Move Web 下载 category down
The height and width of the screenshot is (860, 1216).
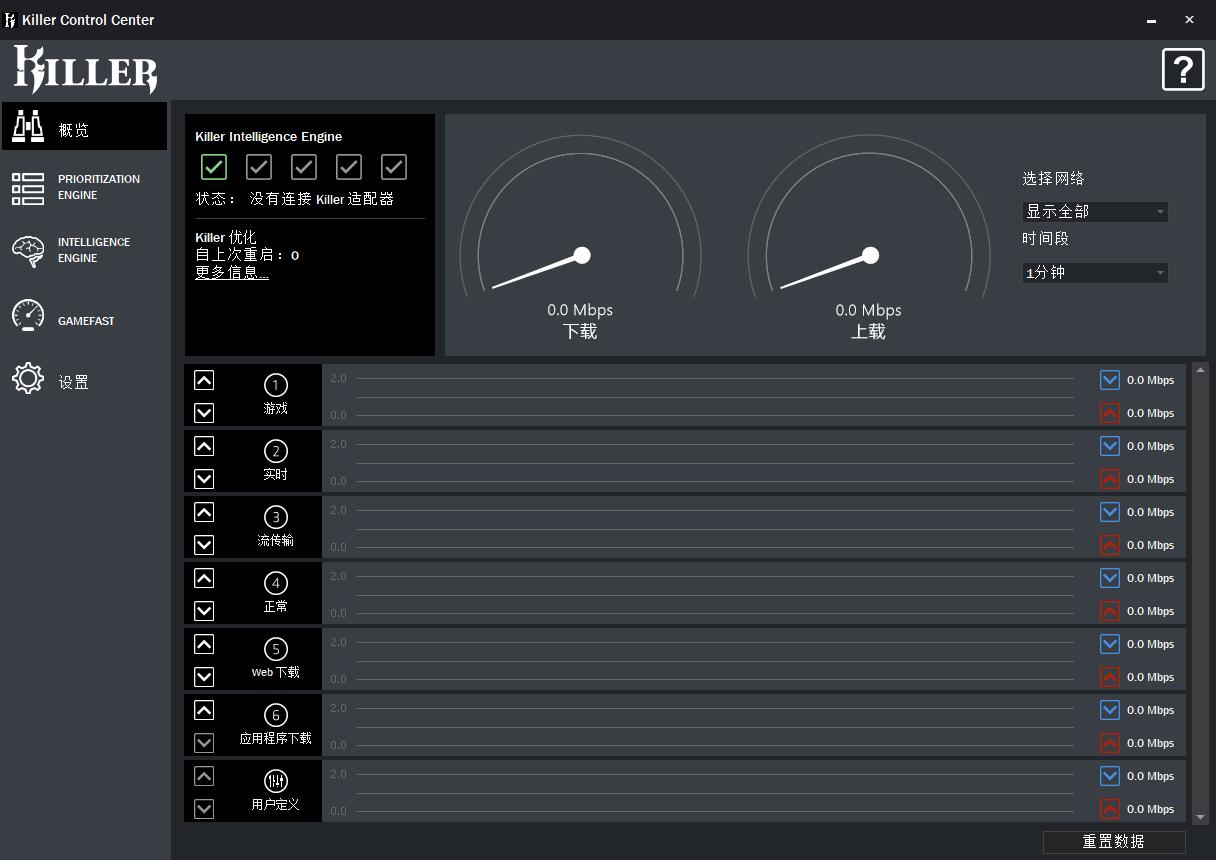(204, 676)
